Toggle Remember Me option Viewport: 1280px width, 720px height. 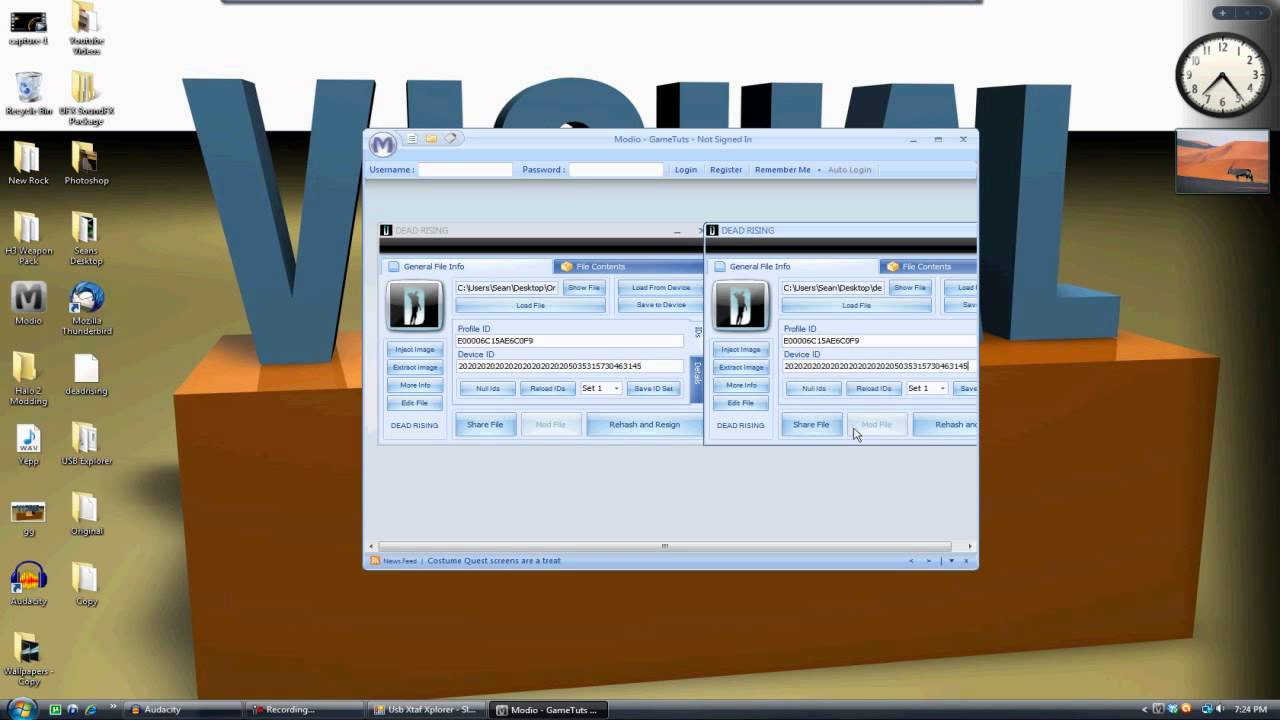click(x=783, y=170)
